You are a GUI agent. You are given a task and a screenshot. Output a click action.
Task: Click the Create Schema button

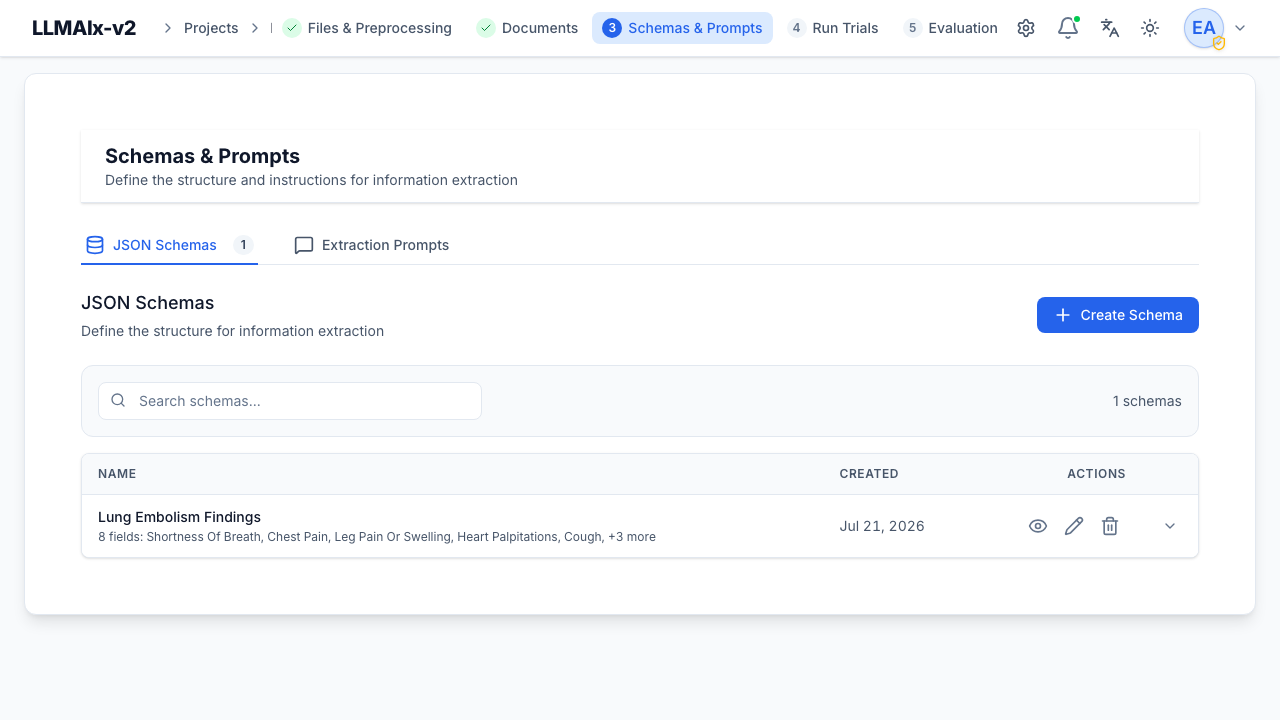pos(1118,315)
